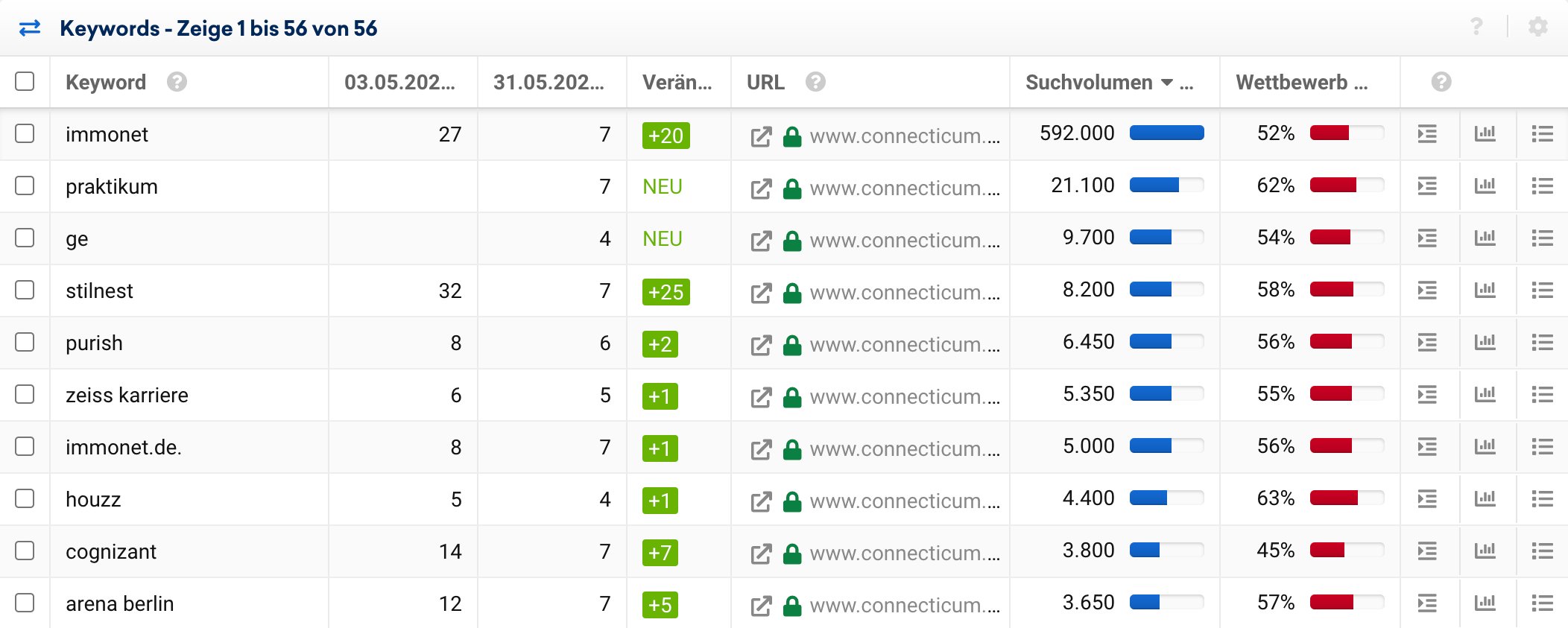Click the keyword link arena berlin
1568x628 pixels.
119,603
